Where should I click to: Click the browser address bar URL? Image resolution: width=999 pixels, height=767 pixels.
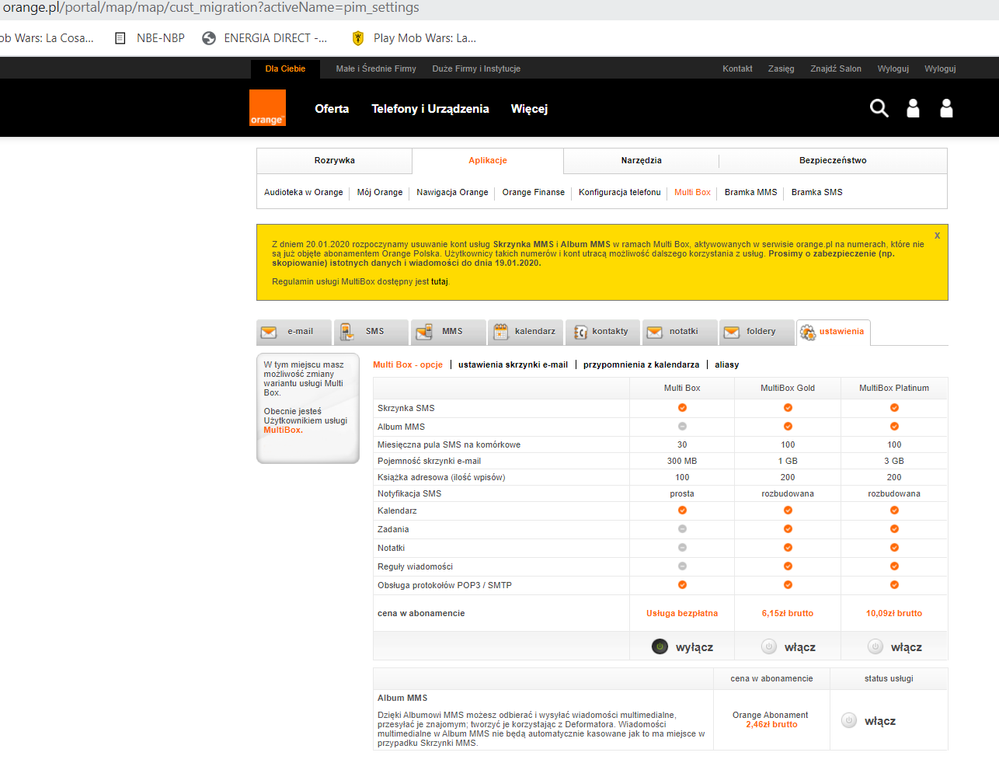tap(210, 8)
